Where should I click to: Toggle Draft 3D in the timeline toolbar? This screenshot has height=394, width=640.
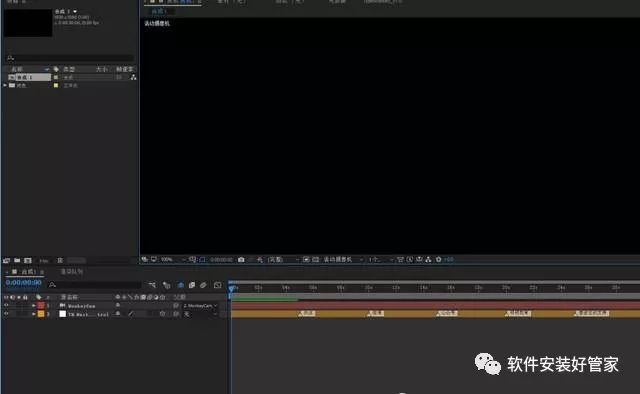click(x=166, y=285)
